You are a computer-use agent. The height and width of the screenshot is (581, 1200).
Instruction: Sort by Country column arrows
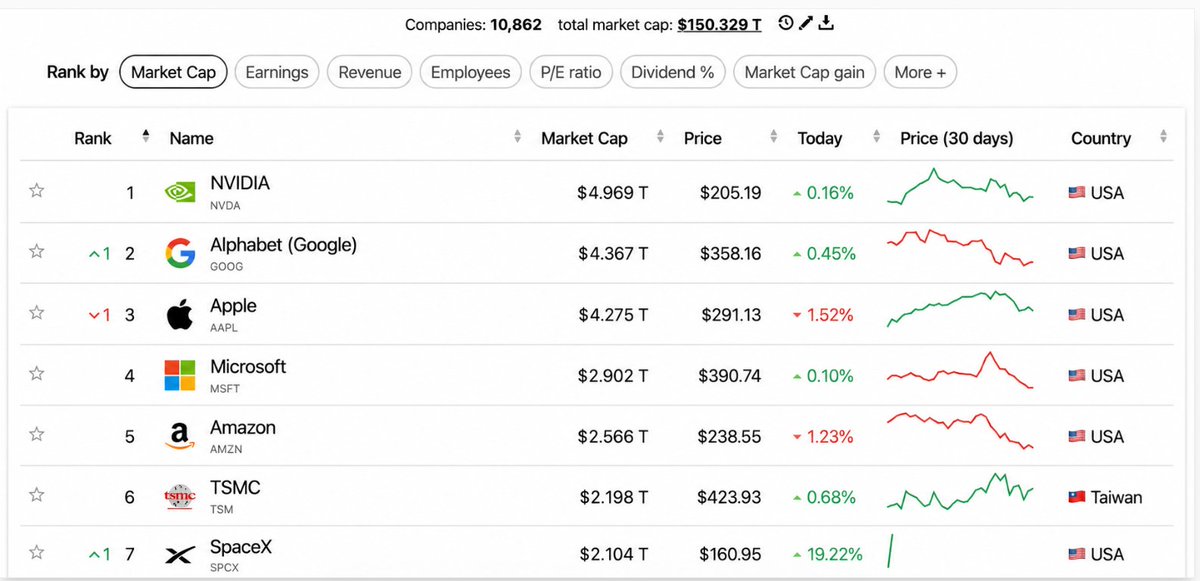[1163, 137]
